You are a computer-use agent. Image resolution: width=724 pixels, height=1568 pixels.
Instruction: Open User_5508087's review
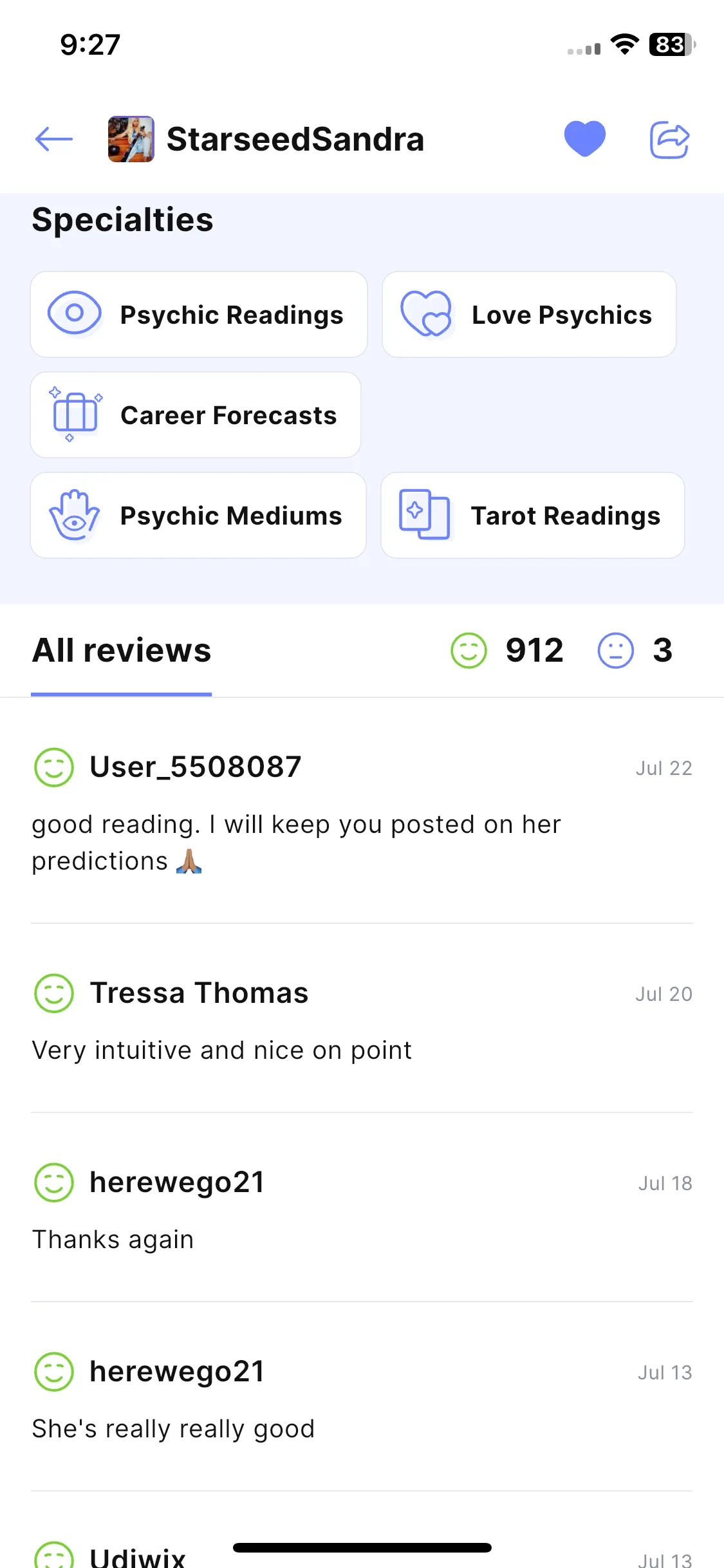coord(362,811)
